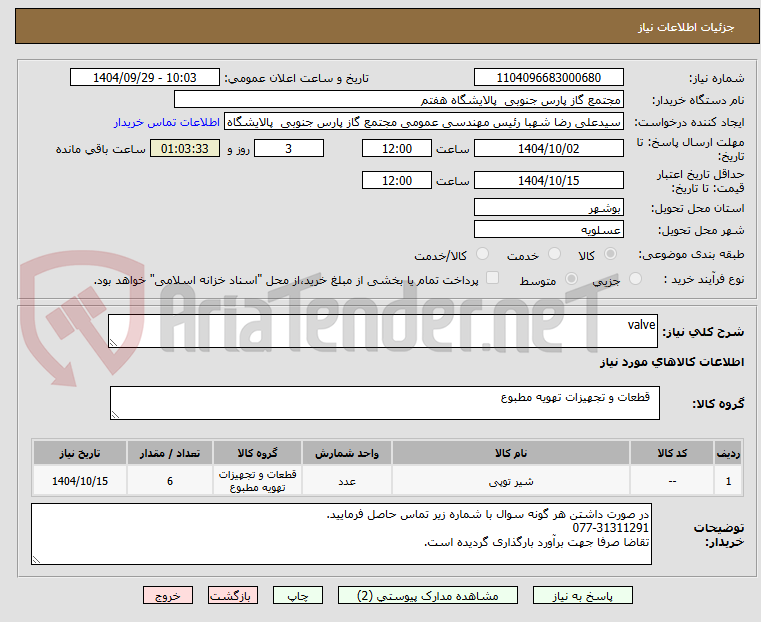Click the شهر محل تحویل field عسلویه
761x622 pixels.
point(548,229)
